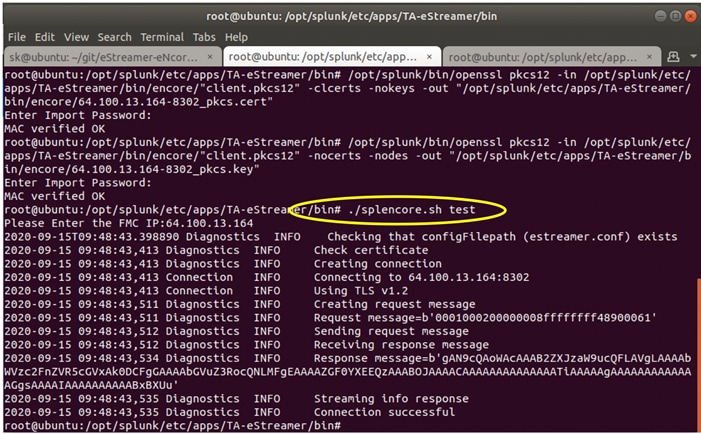This screenshot has width=701, height=434.
Task: Open the Edit menu
Action: [45, 37]
